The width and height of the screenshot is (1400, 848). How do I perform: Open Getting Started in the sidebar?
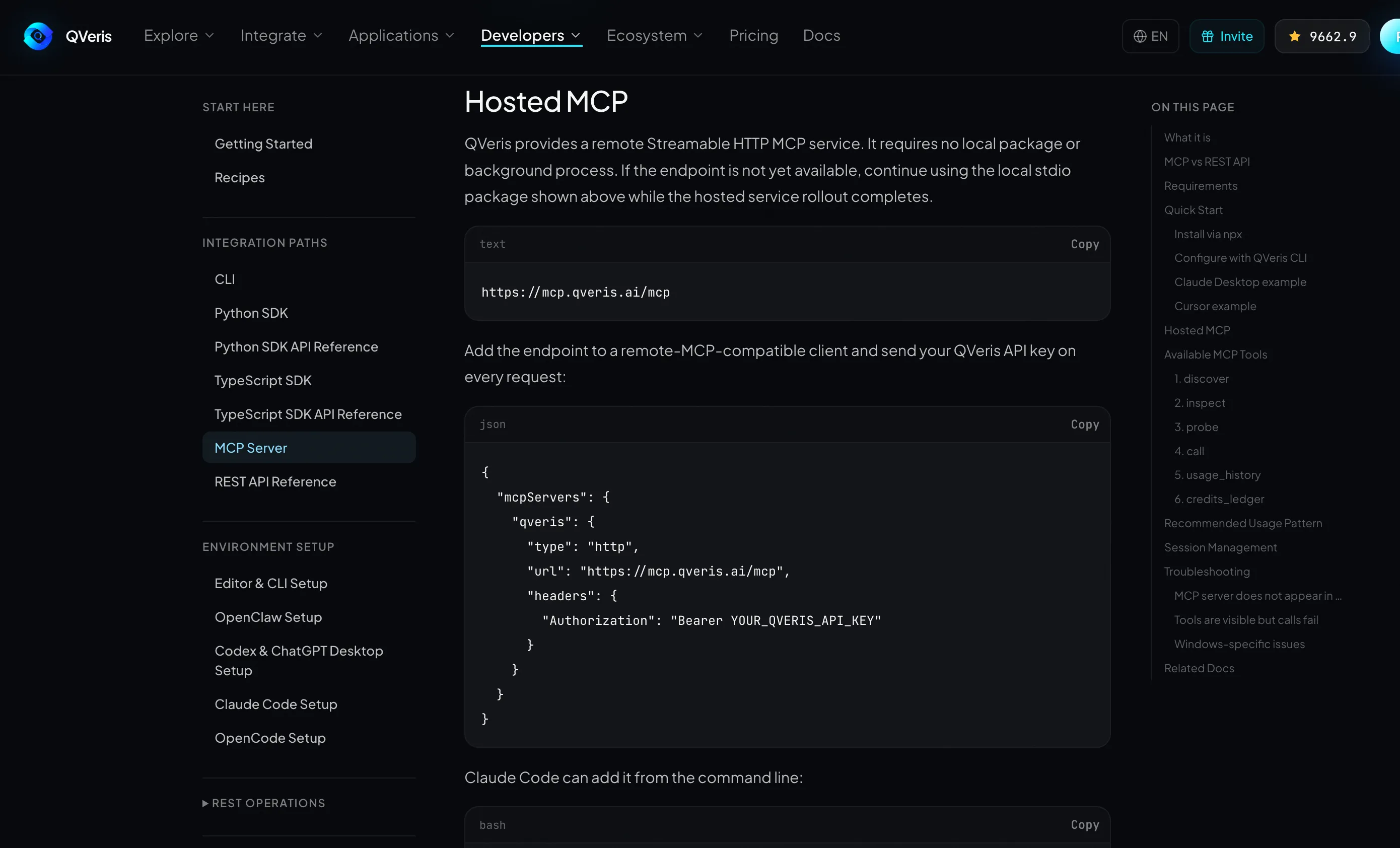point(263,144)
